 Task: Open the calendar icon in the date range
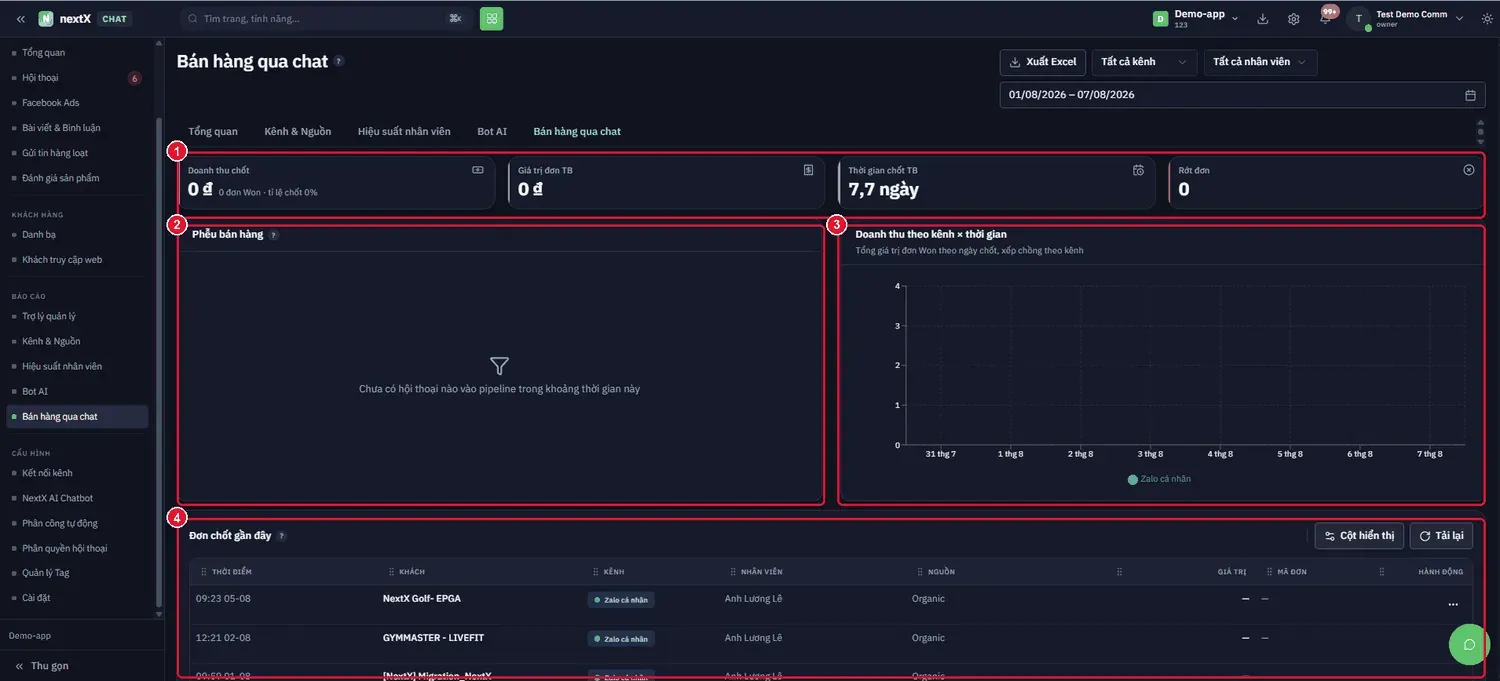(x=1470, y=95)
